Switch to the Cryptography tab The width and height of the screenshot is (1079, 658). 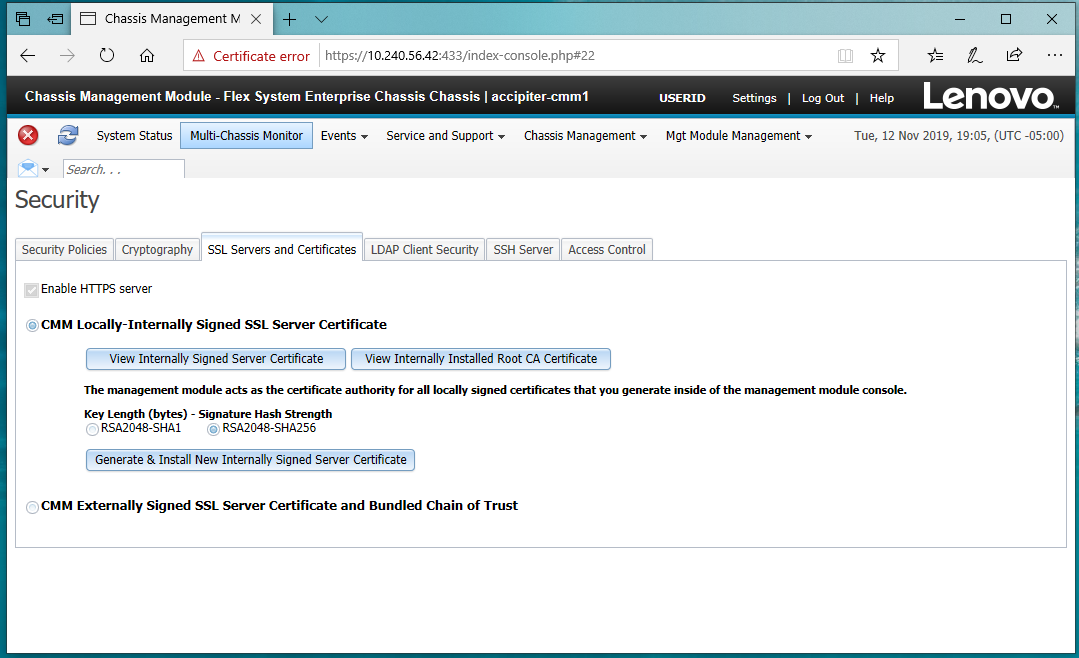(157, 250)
